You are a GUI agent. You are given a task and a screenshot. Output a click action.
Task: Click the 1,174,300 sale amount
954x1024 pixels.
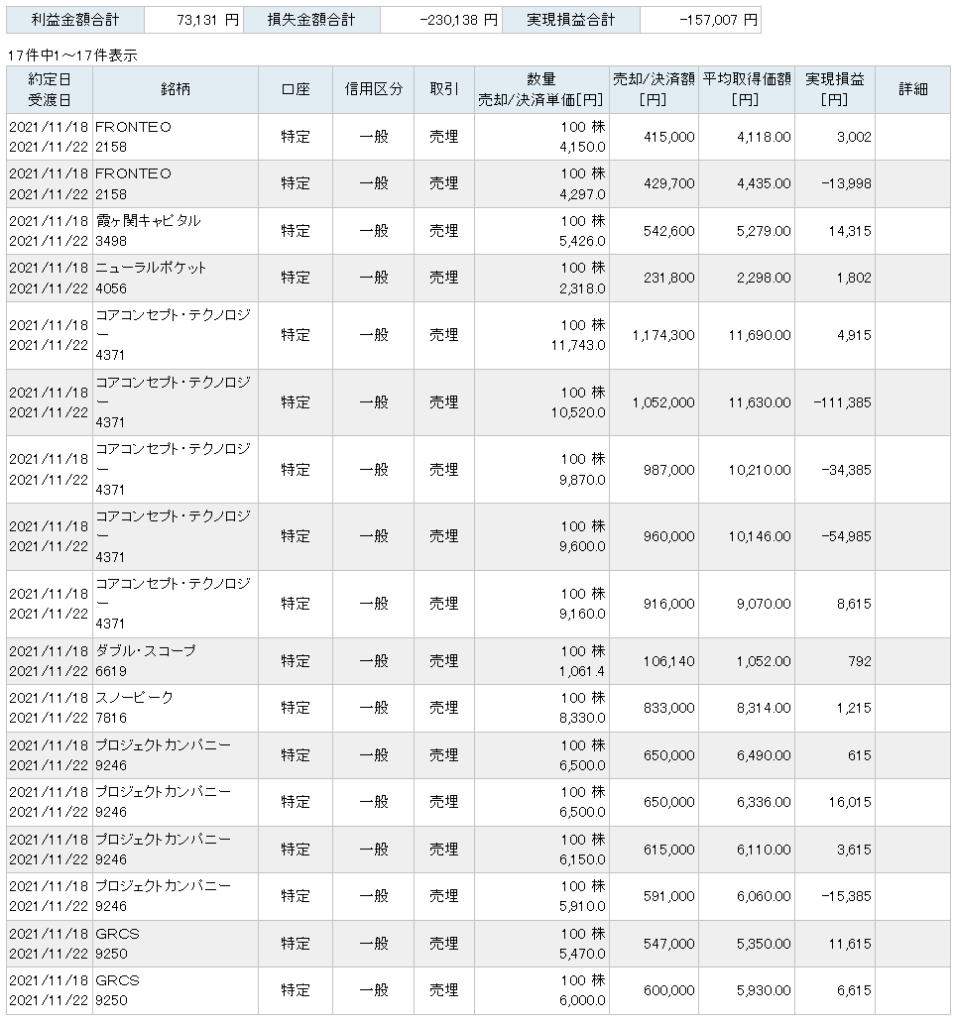coord(663,336)
